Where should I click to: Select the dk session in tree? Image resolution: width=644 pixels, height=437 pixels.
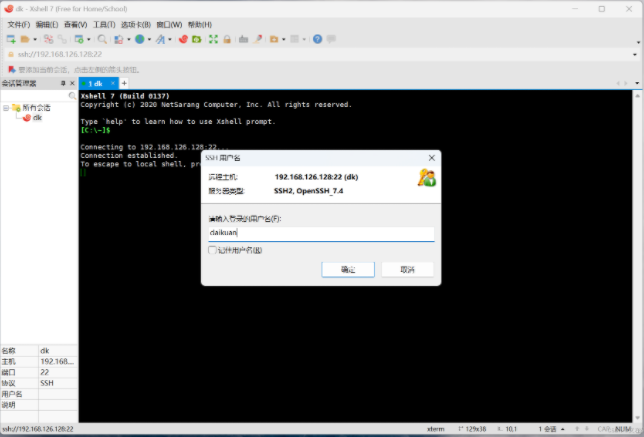(37, 118)
